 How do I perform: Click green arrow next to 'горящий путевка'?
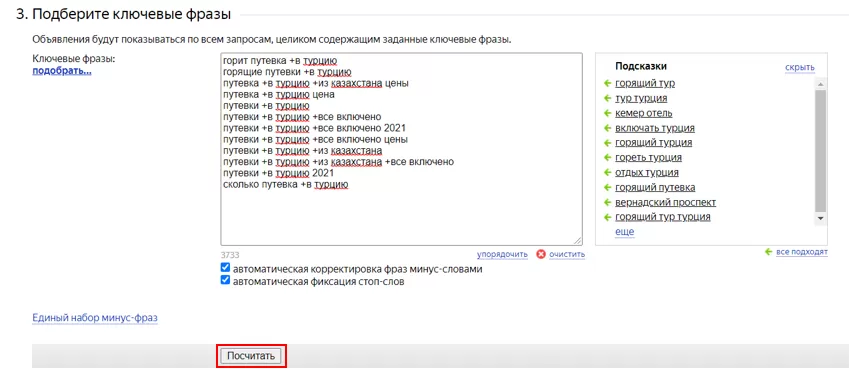point(607,188)
